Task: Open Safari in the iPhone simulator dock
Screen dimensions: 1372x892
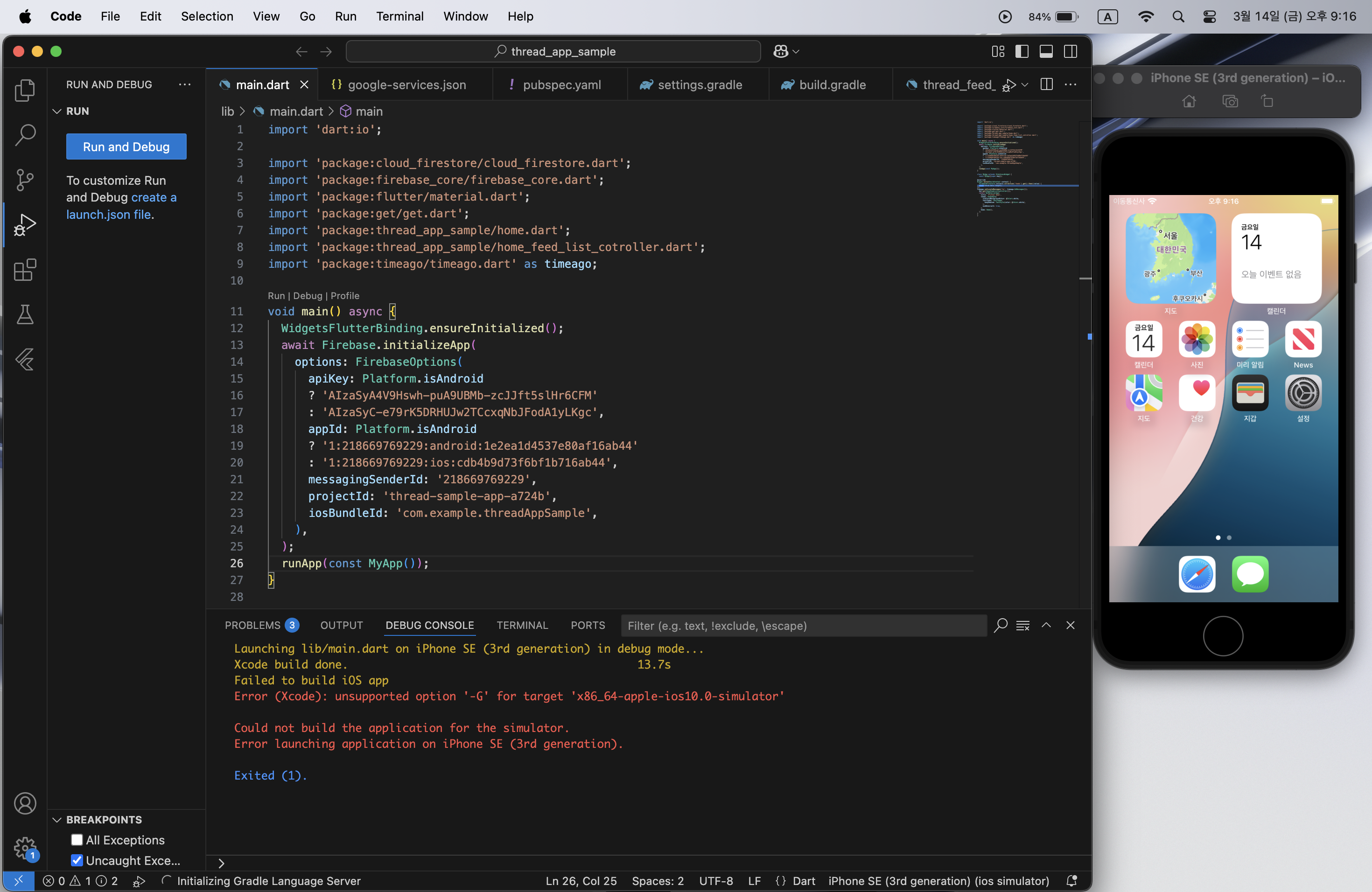Action: click(x=1197, y=574)
